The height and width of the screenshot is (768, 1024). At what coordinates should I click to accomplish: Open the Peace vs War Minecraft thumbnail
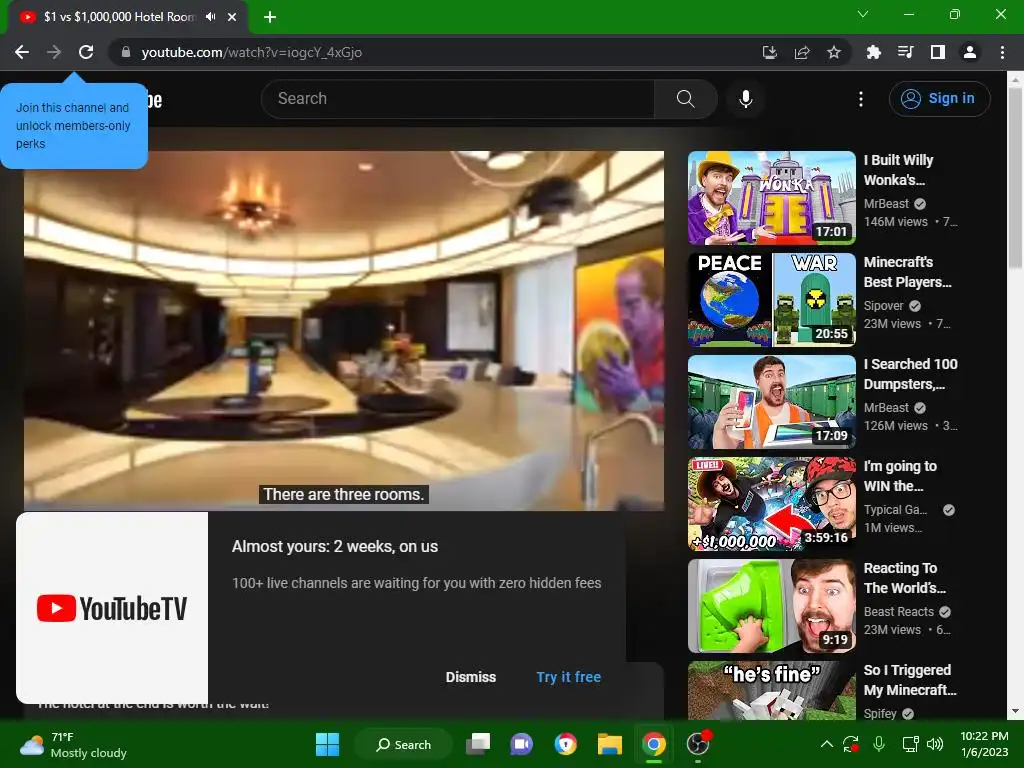coord(772,300)
